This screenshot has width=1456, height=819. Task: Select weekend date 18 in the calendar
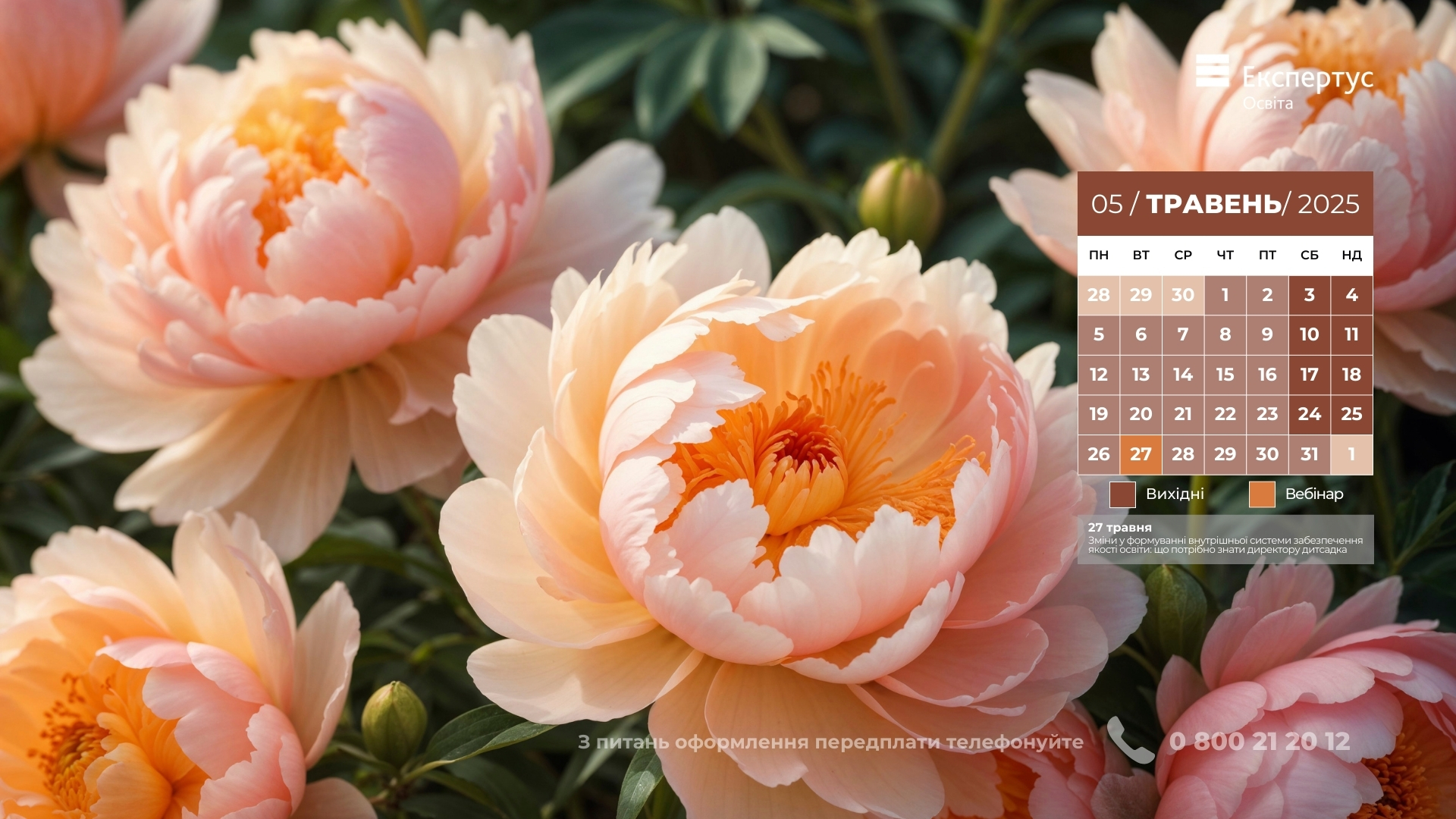1351,375
